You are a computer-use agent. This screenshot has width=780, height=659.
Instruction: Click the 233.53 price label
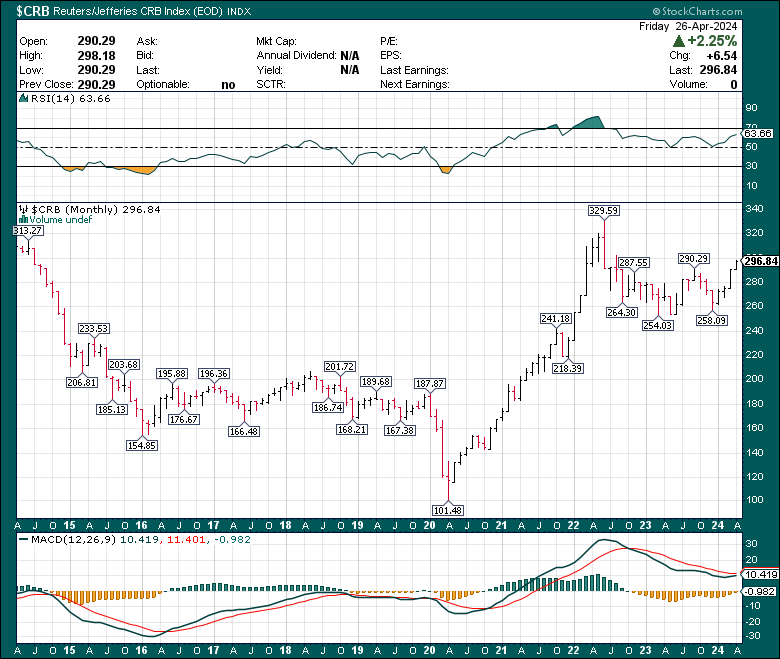[x=94, y=329]
